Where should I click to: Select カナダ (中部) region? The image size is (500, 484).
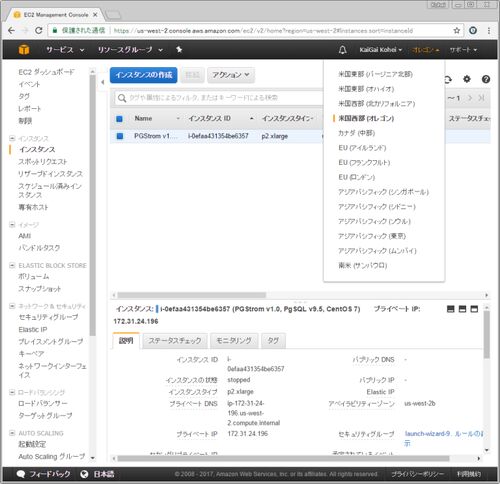tap(356, 133)
